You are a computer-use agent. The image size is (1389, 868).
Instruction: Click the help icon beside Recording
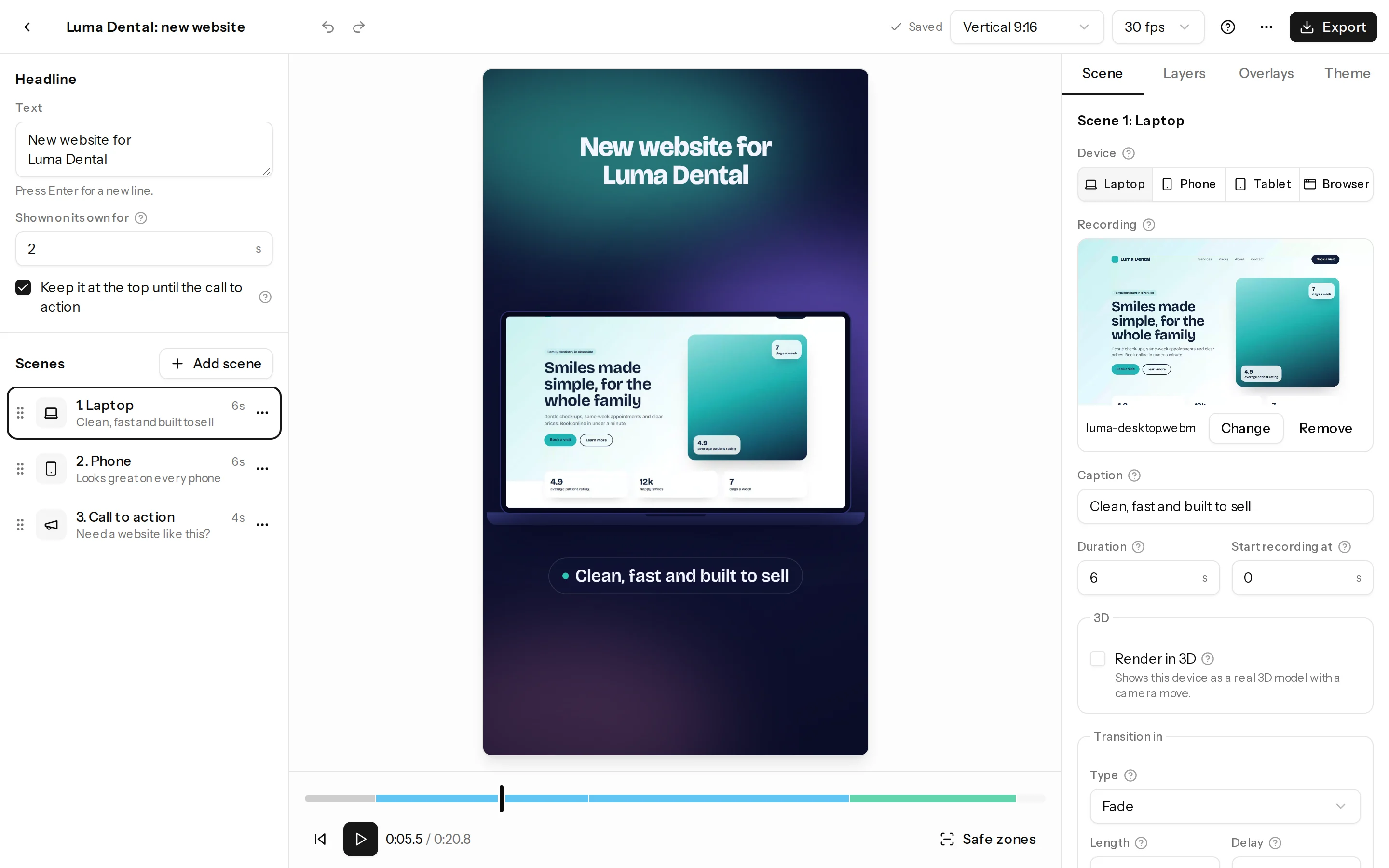point(1148,224)
